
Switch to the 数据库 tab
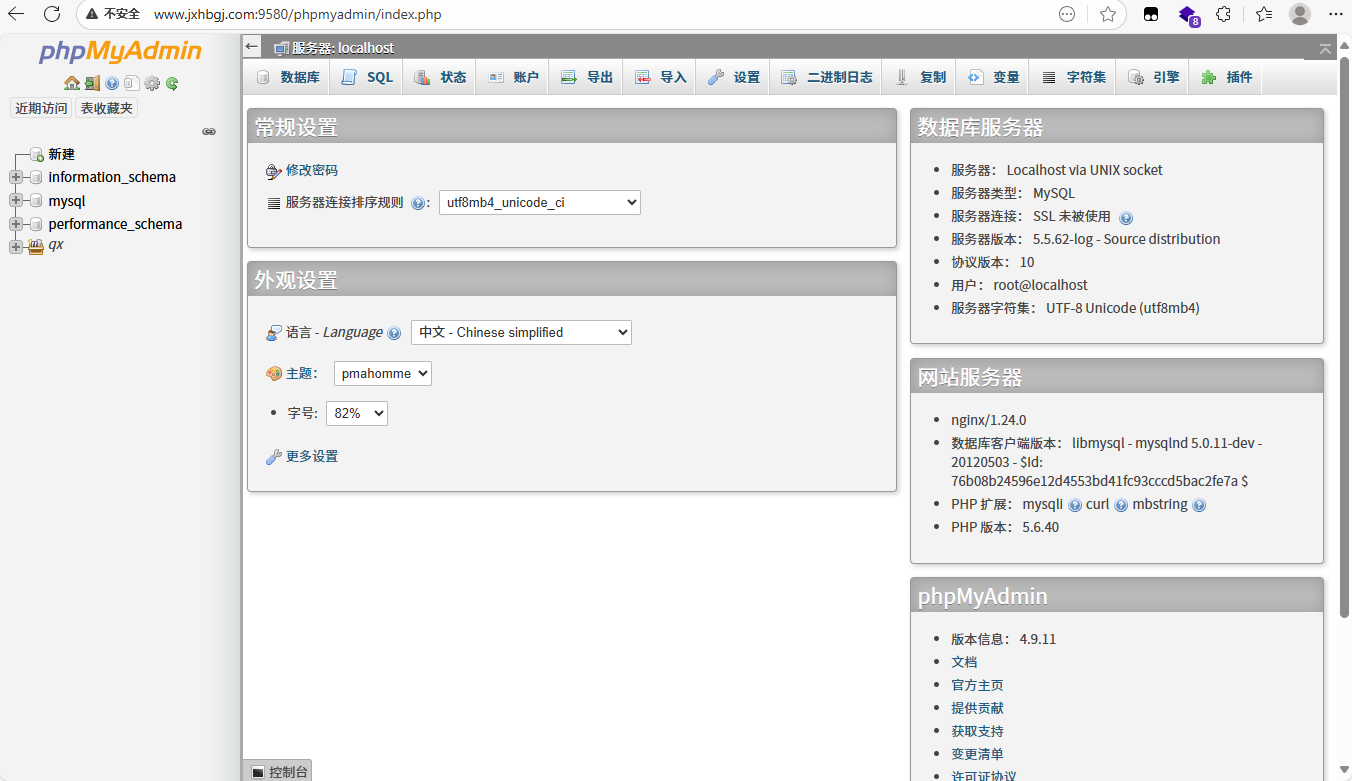288,77
